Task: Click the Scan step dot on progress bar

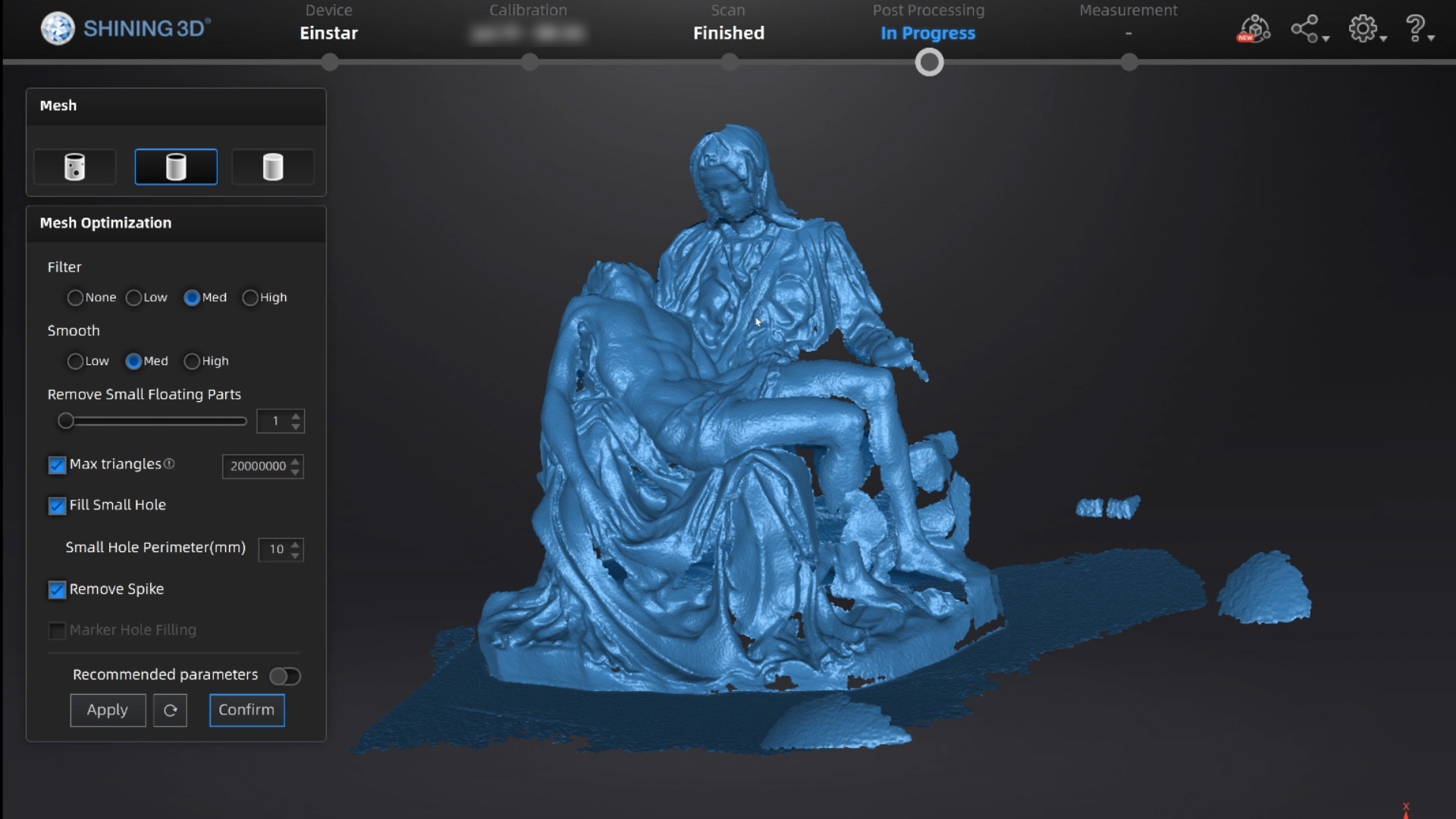Action: [730, 62]
